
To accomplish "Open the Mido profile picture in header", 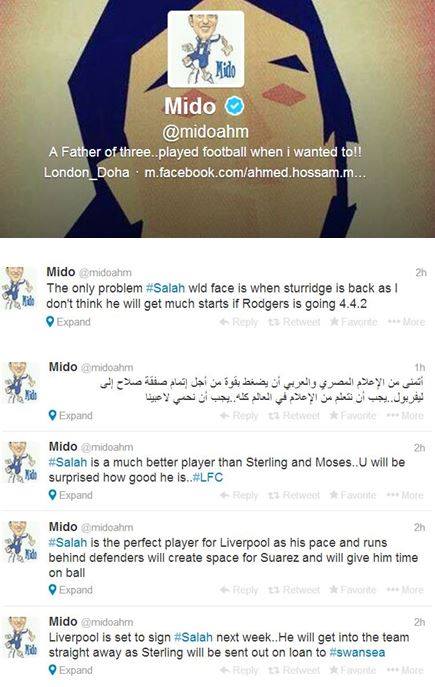I will coord(206,49).
